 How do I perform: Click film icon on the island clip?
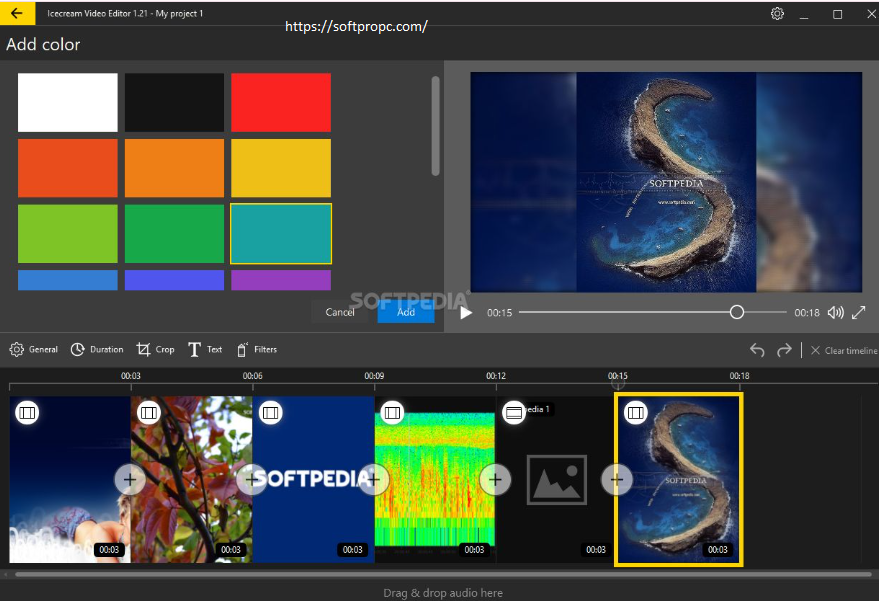click(635, 413)
